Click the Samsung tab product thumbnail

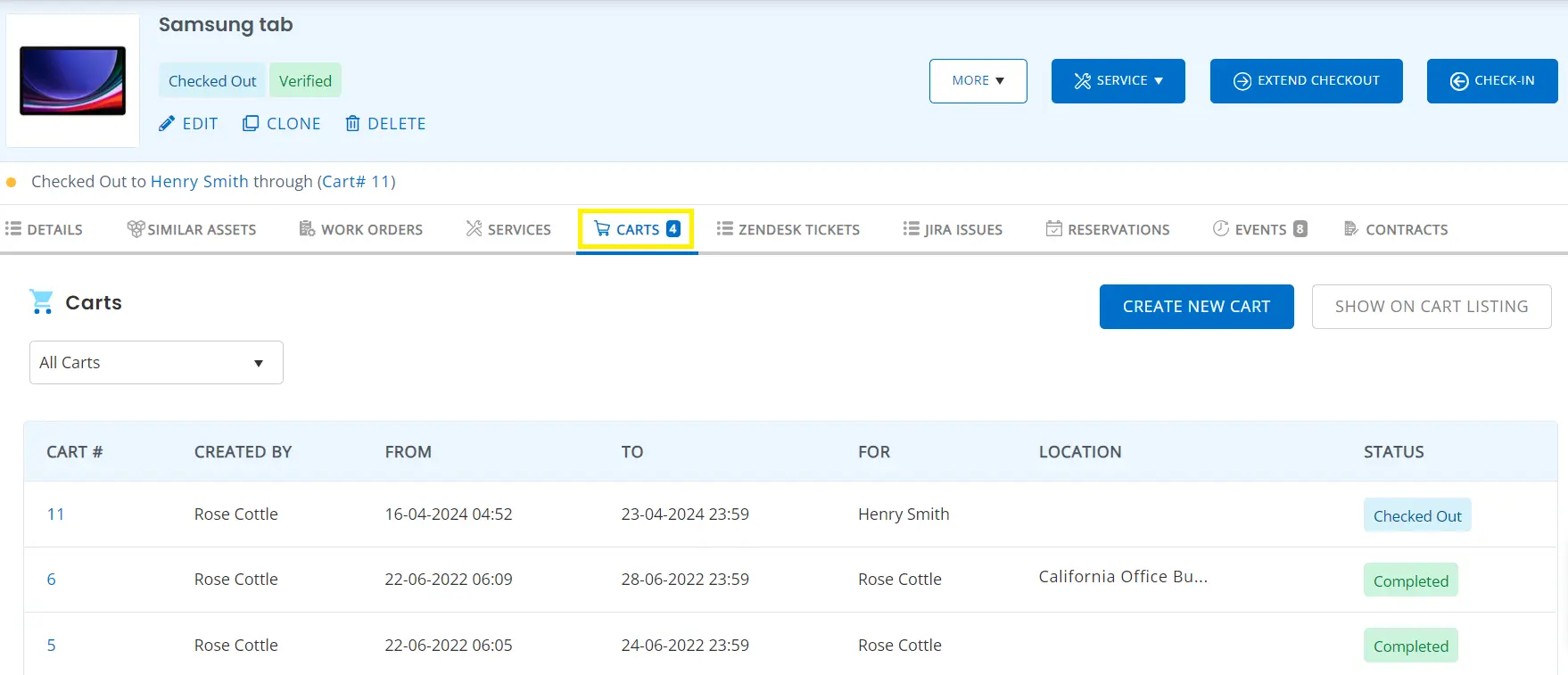tap(73, 80)
